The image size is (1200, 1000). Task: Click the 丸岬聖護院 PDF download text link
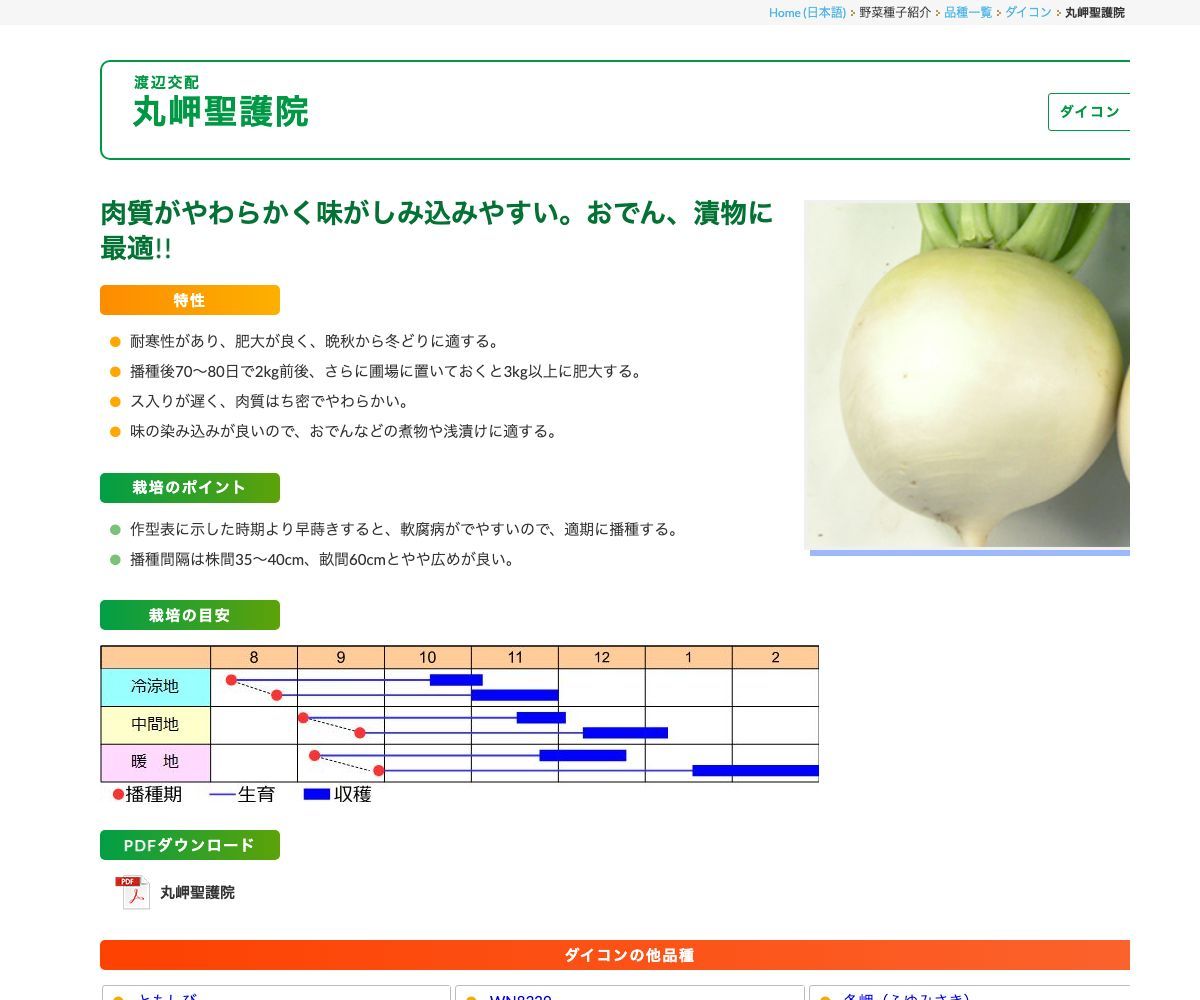coord(196,892)
